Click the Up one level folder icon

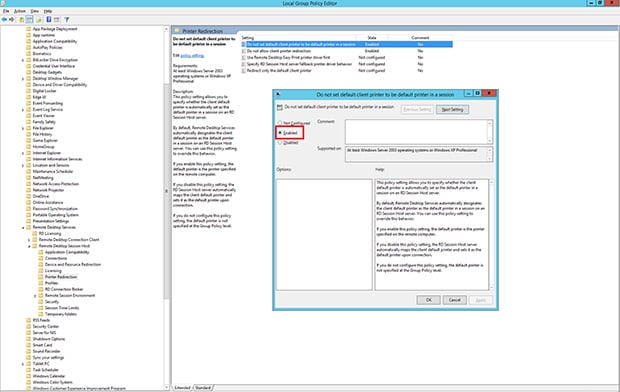click(21, 19)
